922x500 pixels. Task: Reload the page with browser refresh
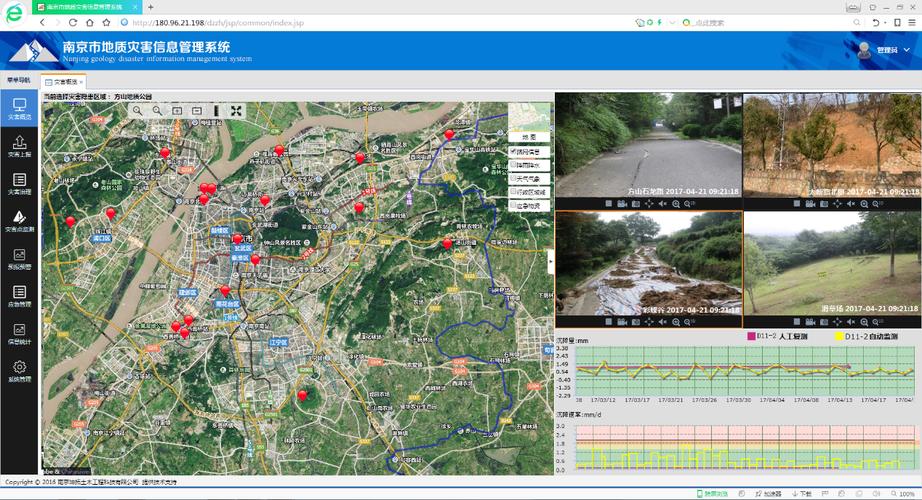[73, 22]
